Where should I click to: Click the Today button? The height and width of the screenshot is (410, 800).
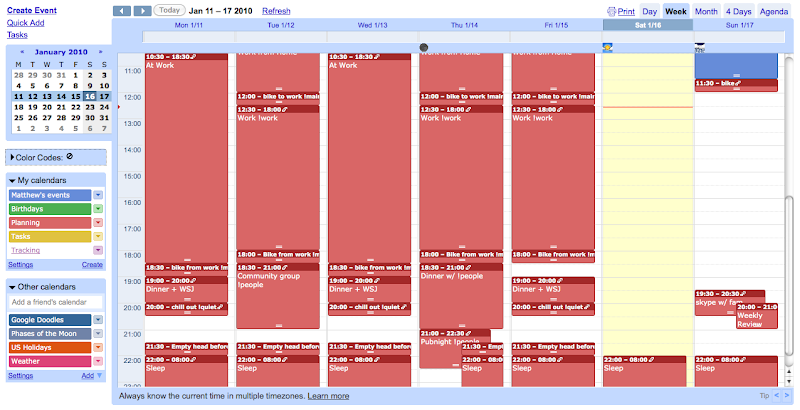coord(169,10)
